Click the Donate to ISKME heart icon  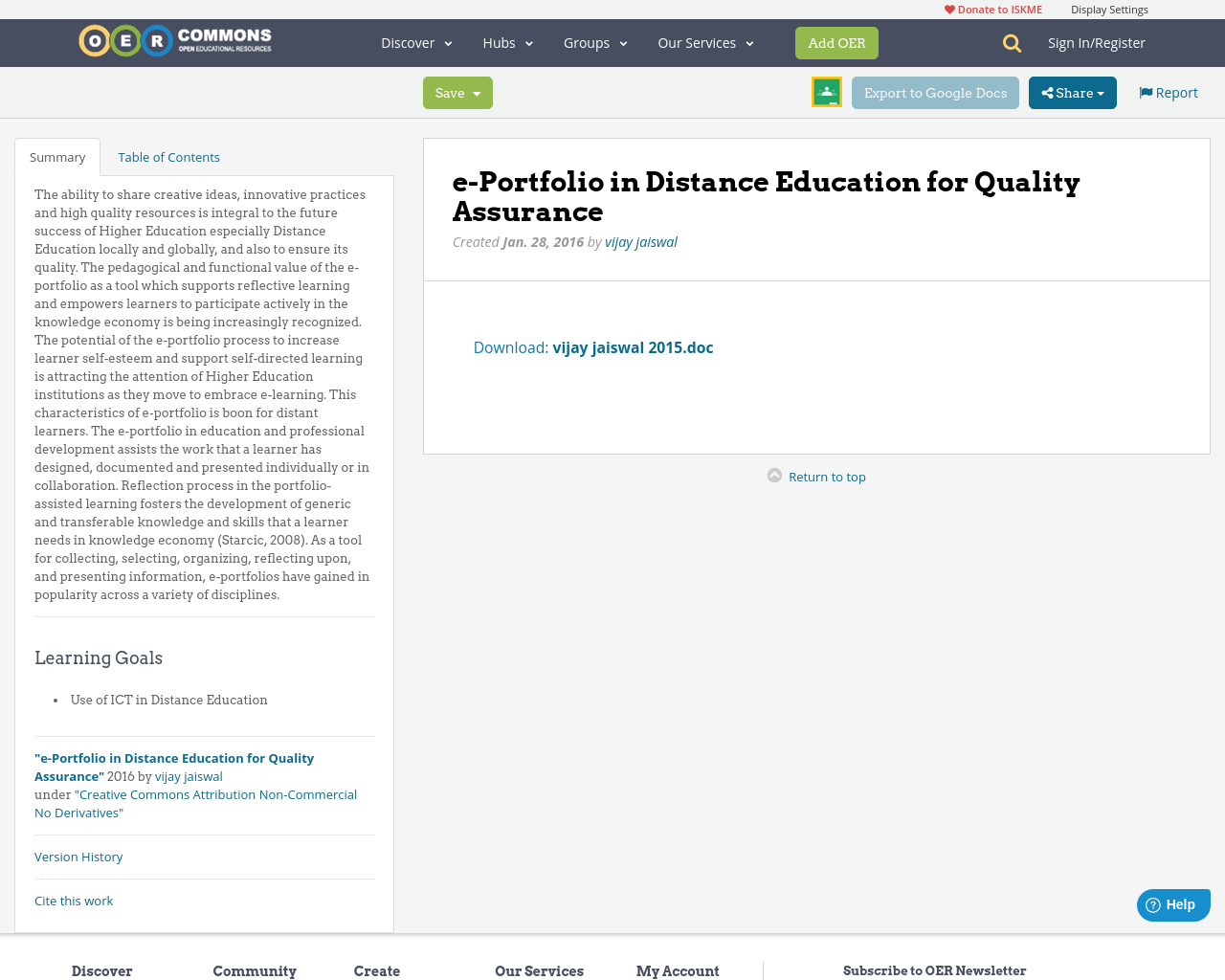pyautogui.click(x=948, y=8)
